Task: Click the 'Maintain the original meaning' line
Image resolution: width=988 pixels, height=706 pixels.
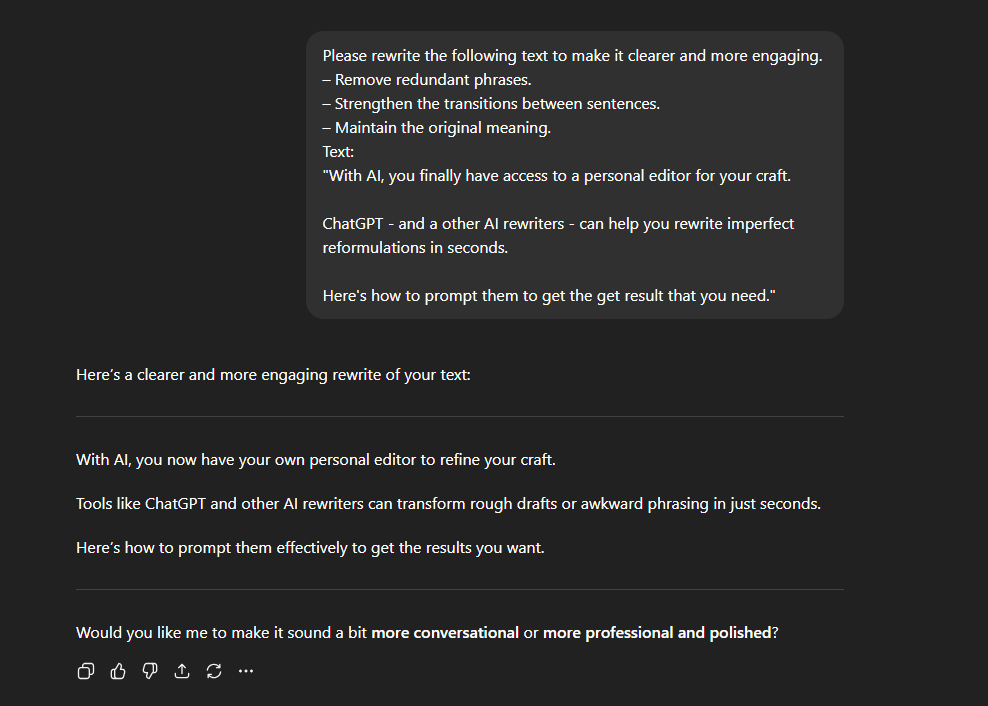Action: coord(437,128)
